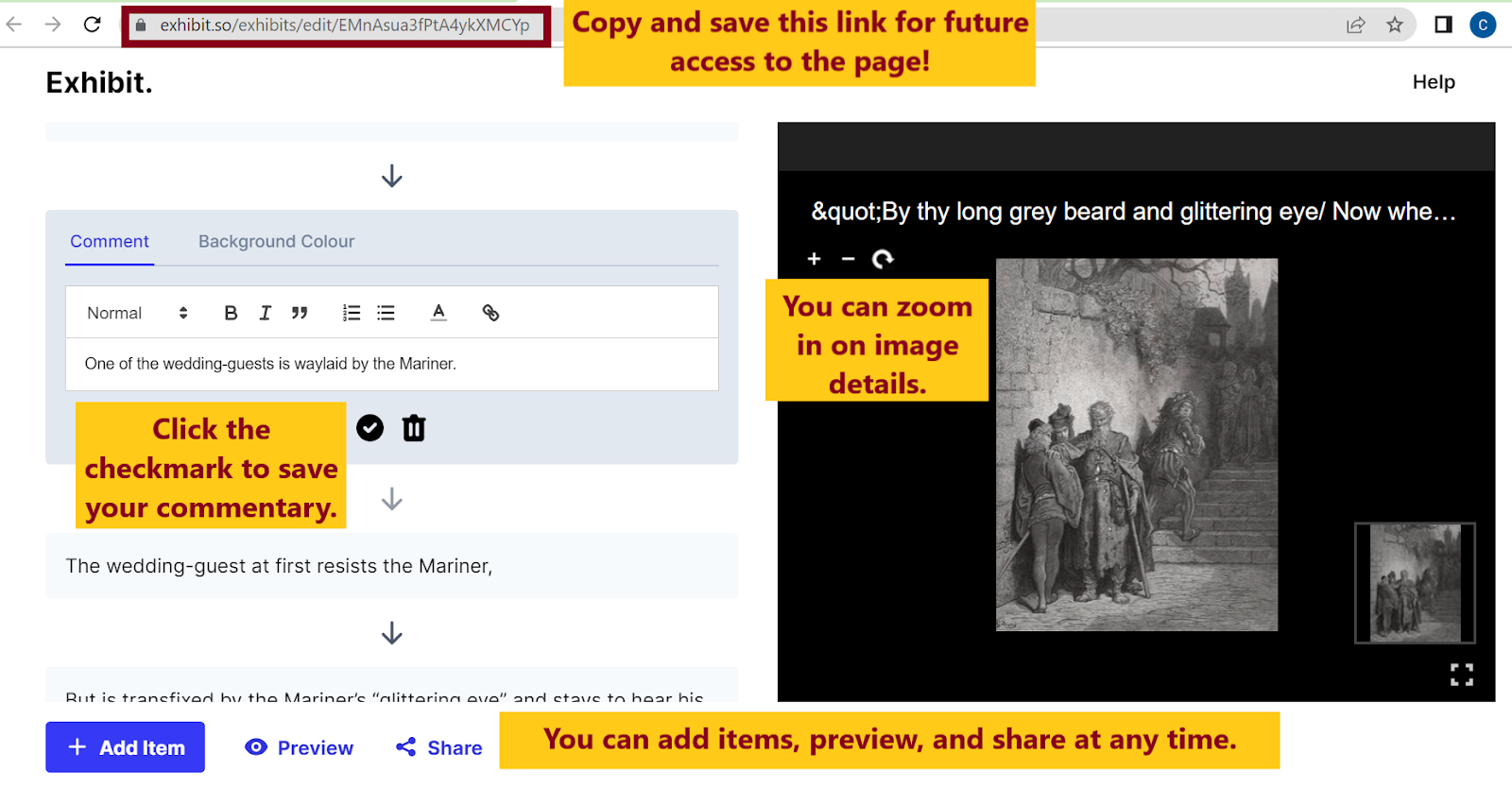This screenshot has height=789, width=1512.
Task: Toggle italic formatting in comment editor
Action: [x=266, y=313]
